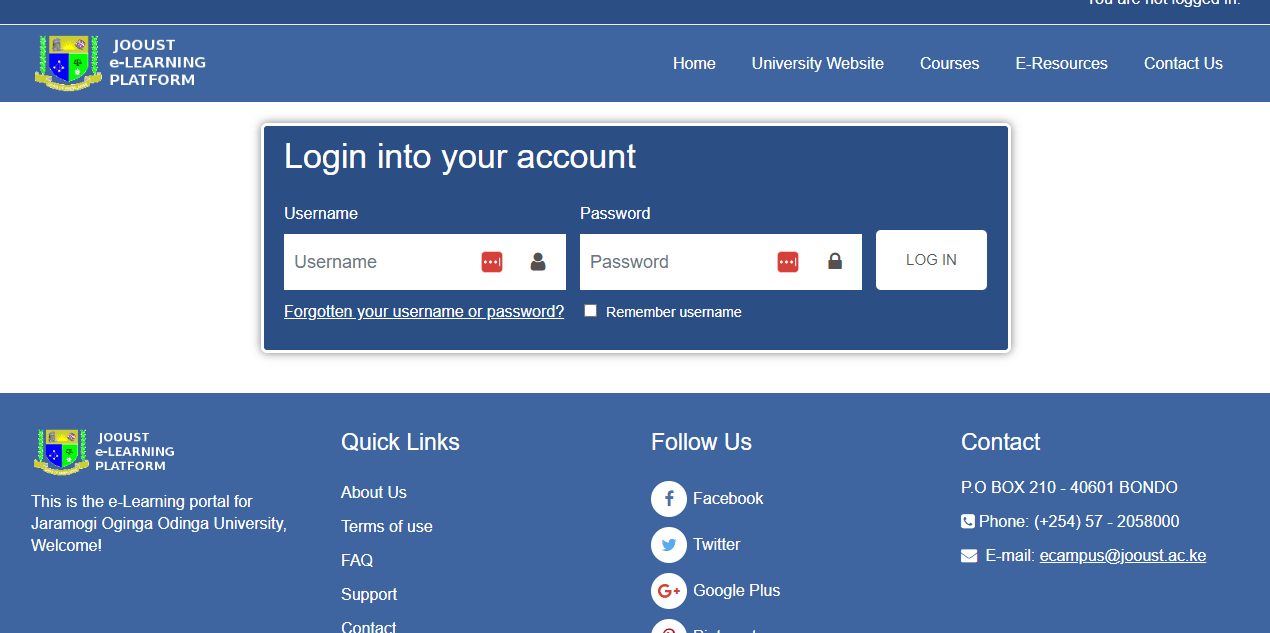Image resolution: width=1270 pixels, height=633 pixels.
Task: Open the Home menu item
Action: pyautogui.click(x=694, y=63)
